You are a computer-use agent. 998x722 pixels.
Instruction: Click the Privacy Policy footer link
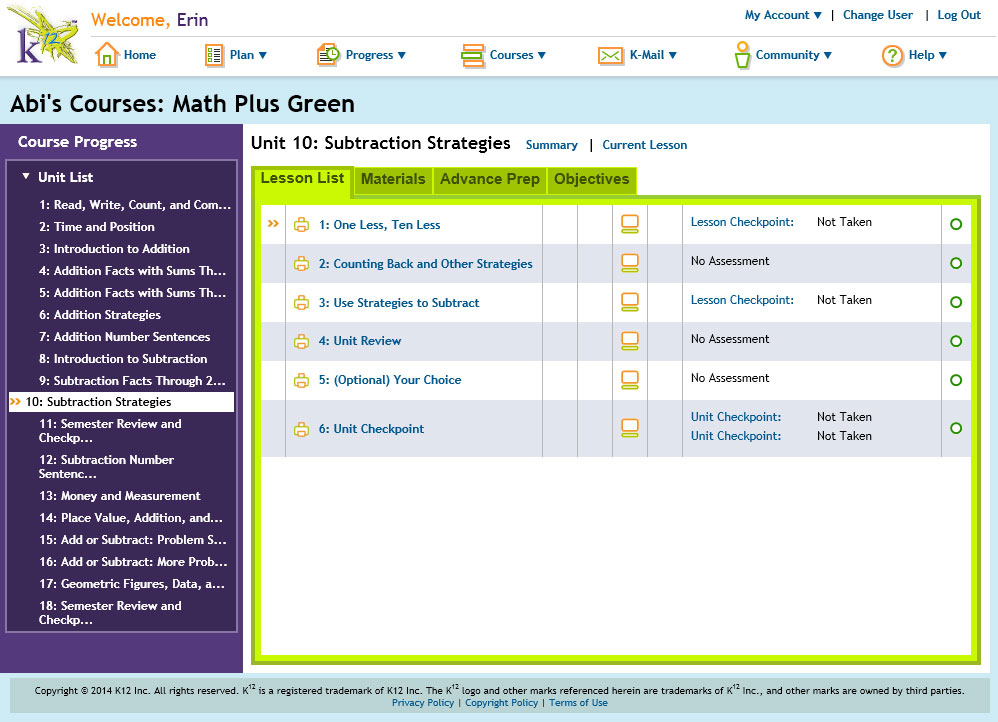pos(423,703)
